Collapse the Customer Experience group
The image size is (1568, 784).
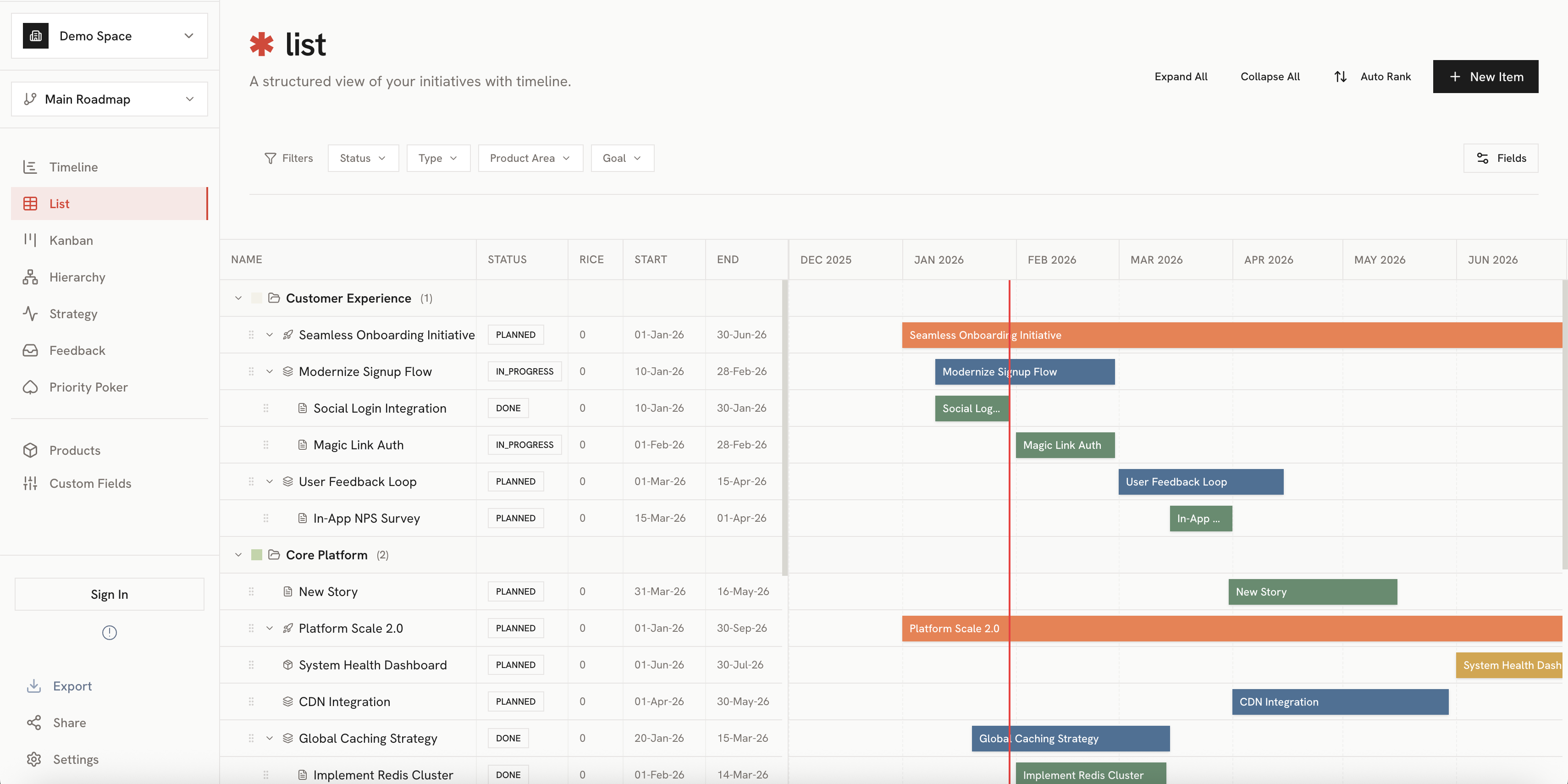click(238, 298)
